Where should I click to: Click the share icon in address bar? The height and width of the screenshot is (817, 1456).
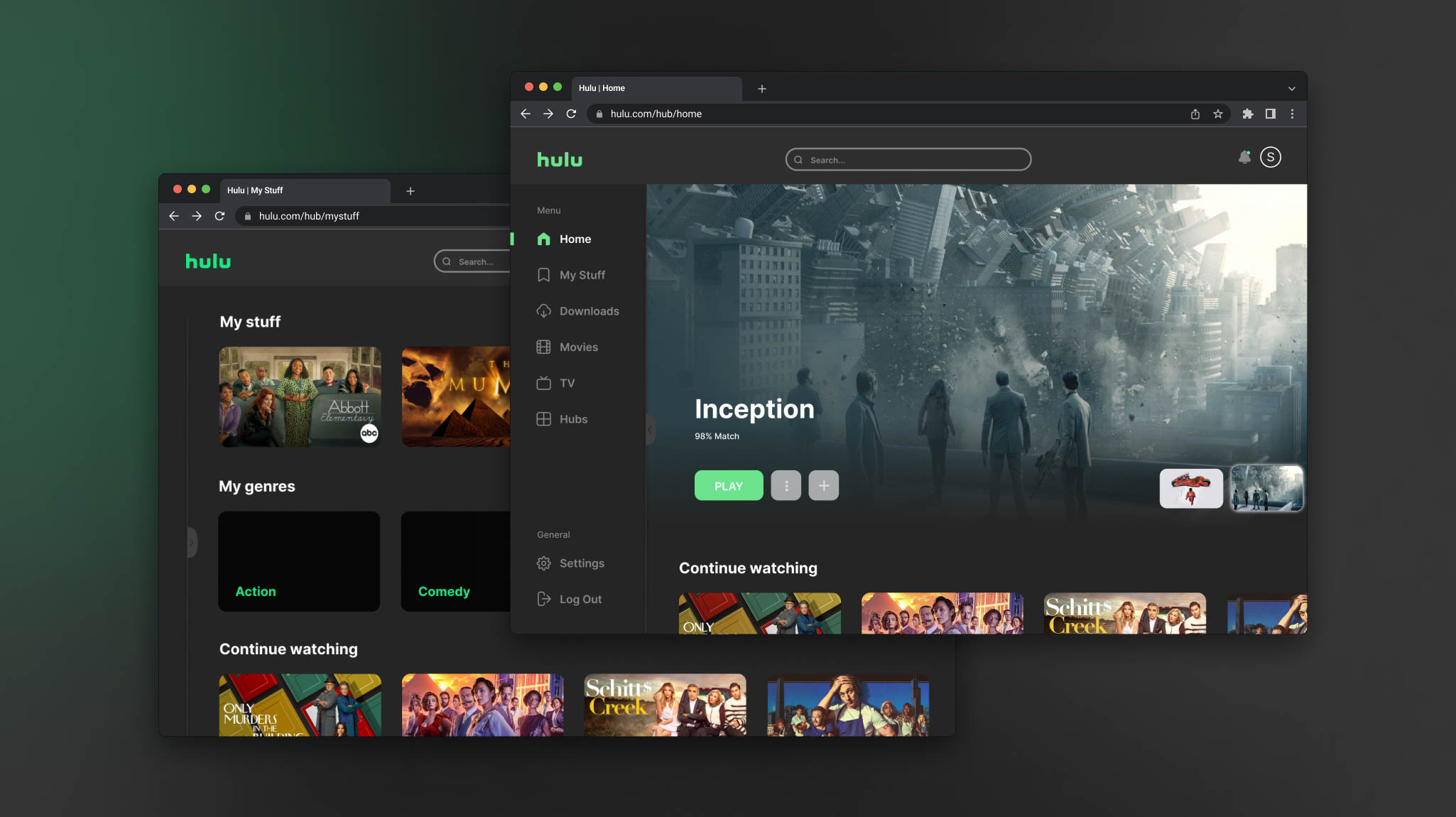pyautogui.click(x=1195, y=114)
